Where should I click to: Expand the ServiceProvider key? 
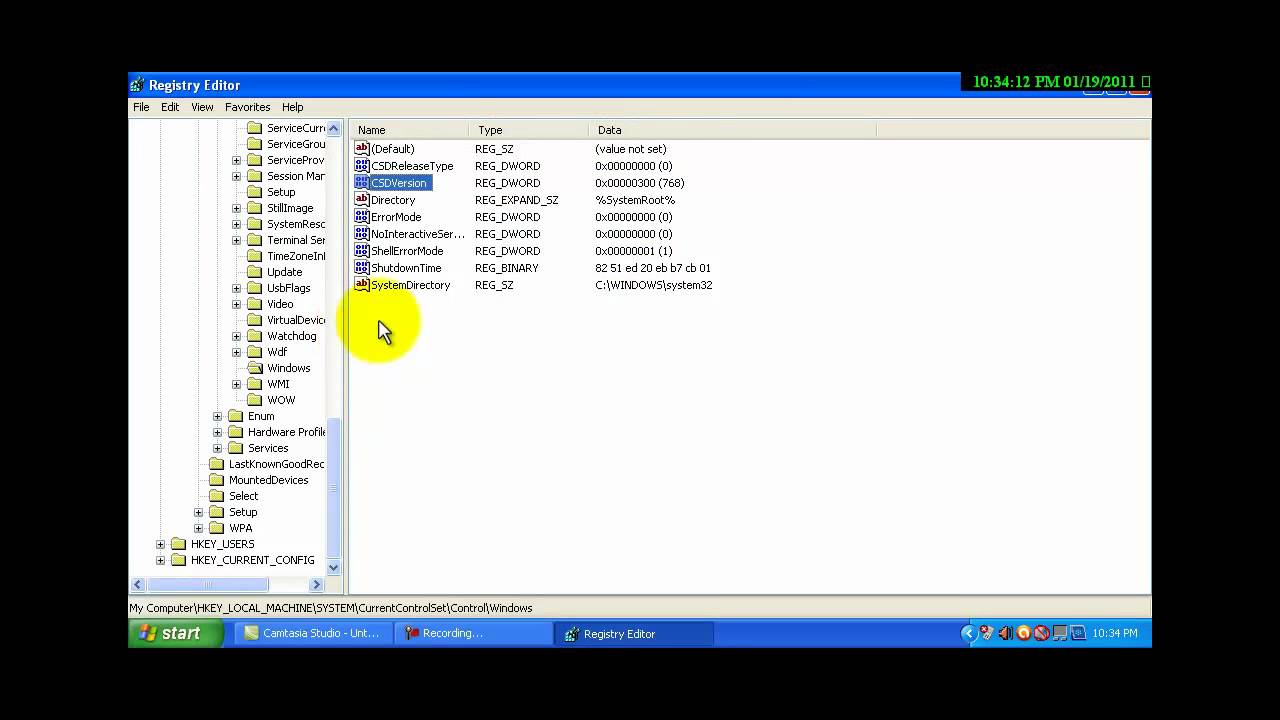(x=237, y=160)
